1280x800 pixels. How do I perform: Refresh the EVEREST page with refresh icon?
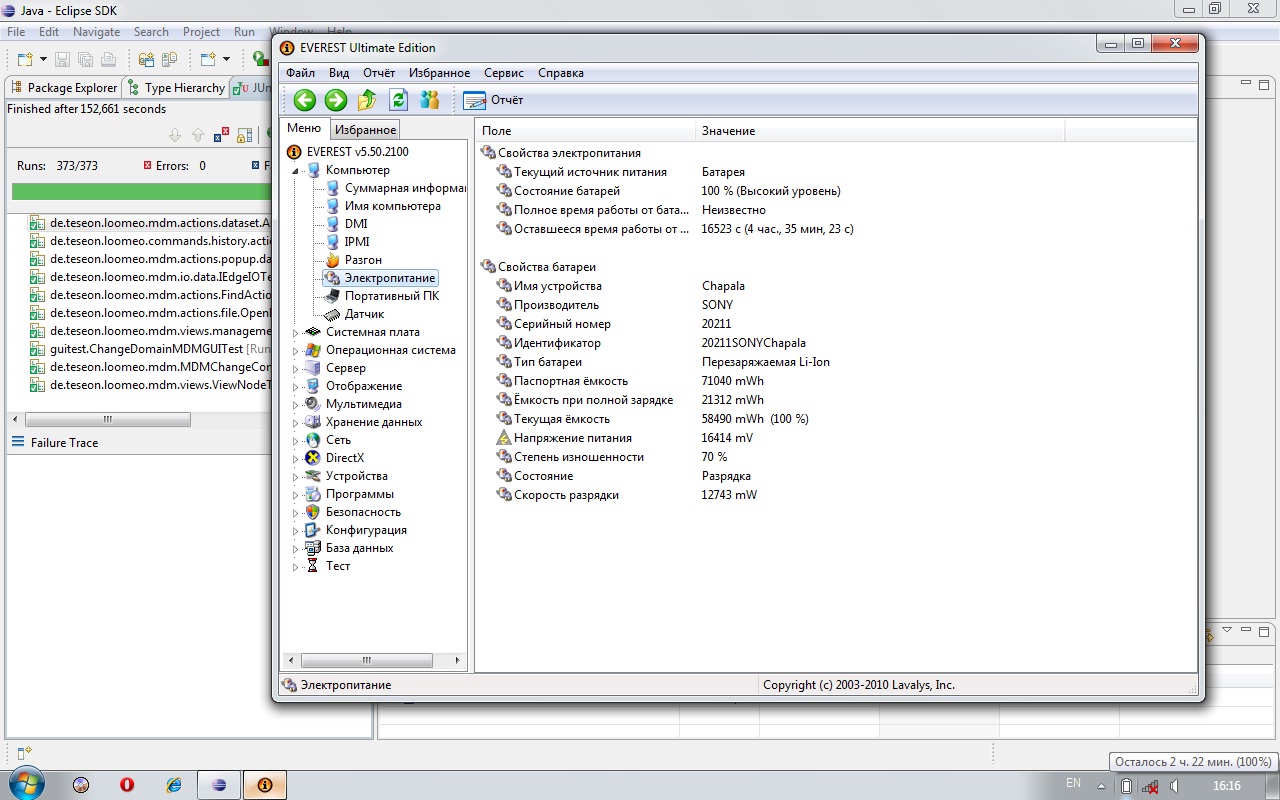pyautogui.click(x=398, y=99)
